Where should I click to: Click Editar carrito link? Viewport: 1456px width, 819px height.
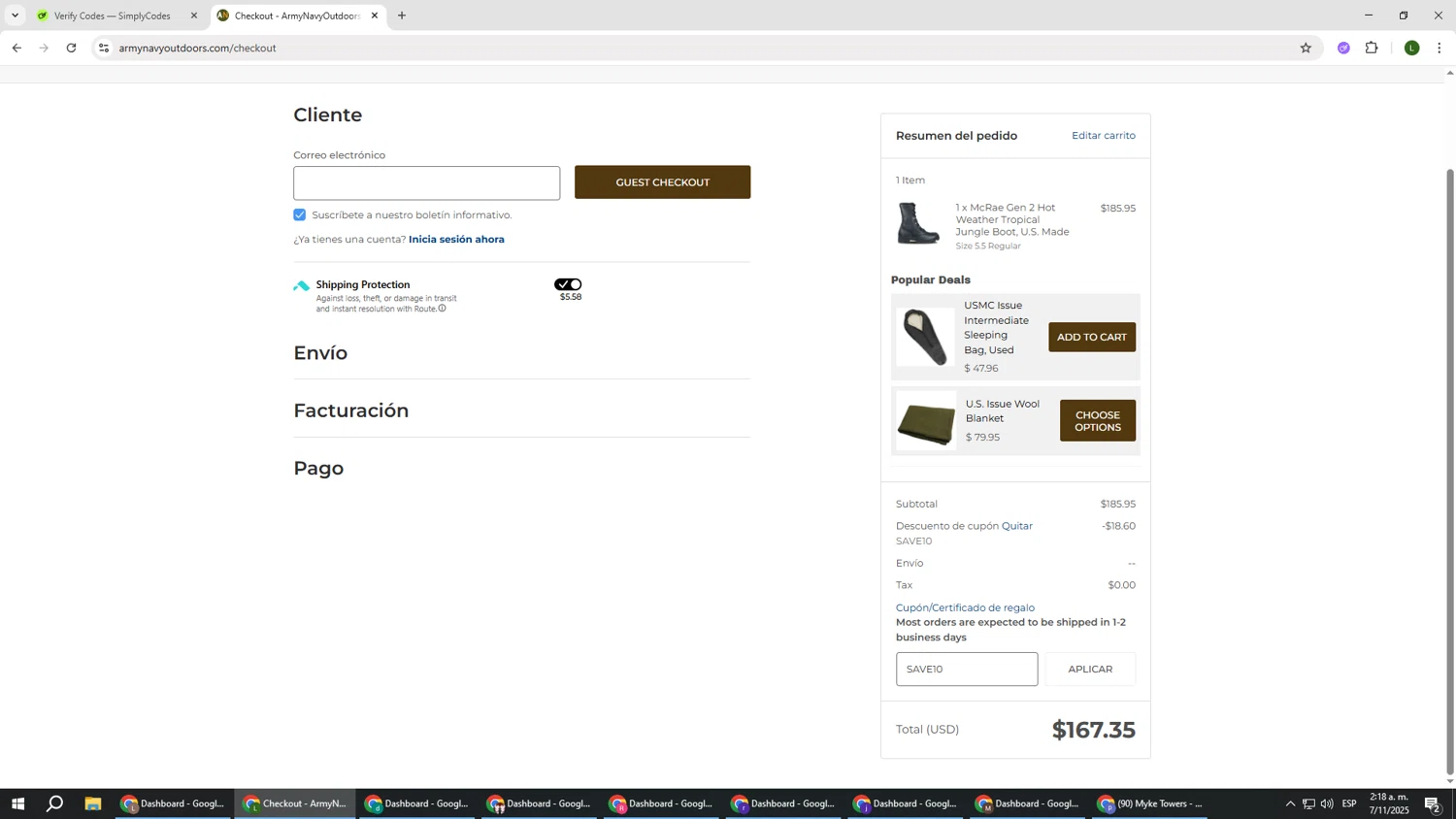tap(1103, 135)
